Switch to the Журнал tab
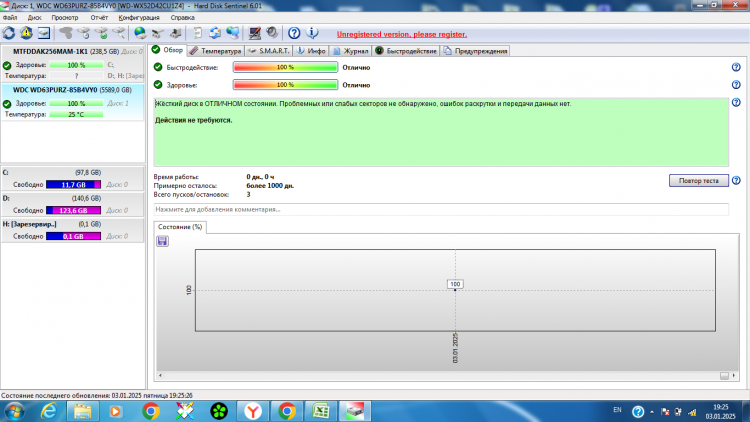Image resolution: width=750 pixels, height=422 pixels. pos(351,51)
